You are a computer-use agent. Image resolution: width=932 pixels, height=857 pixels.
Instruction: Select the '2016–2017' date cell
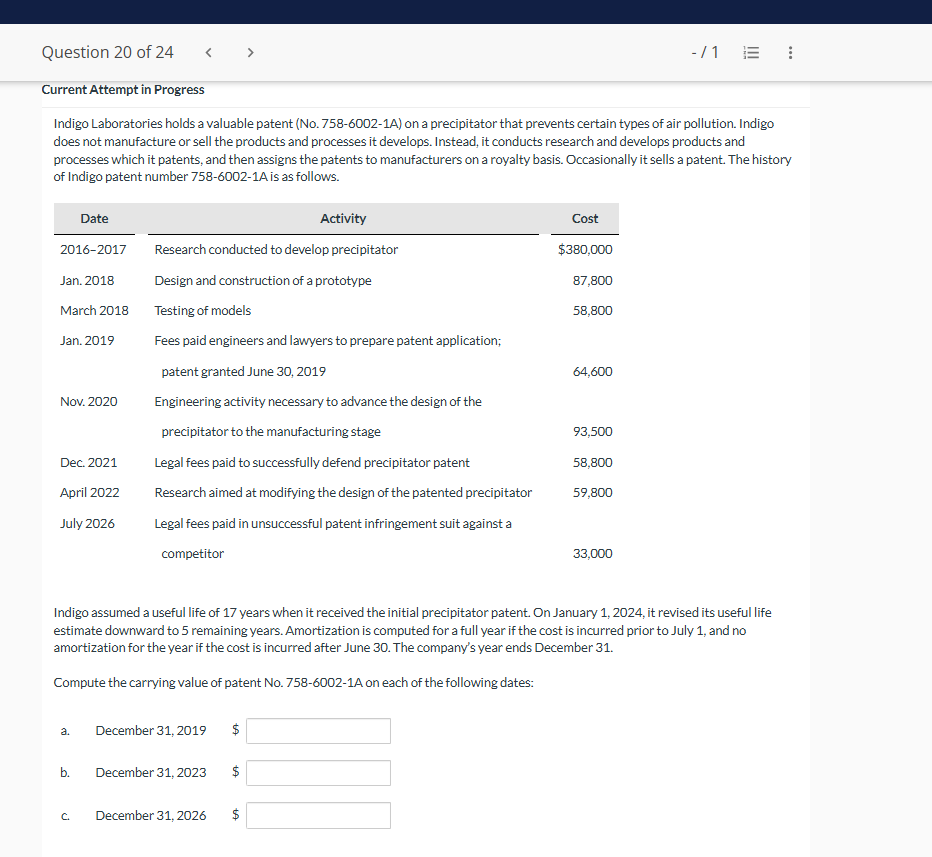click(93, 250)
